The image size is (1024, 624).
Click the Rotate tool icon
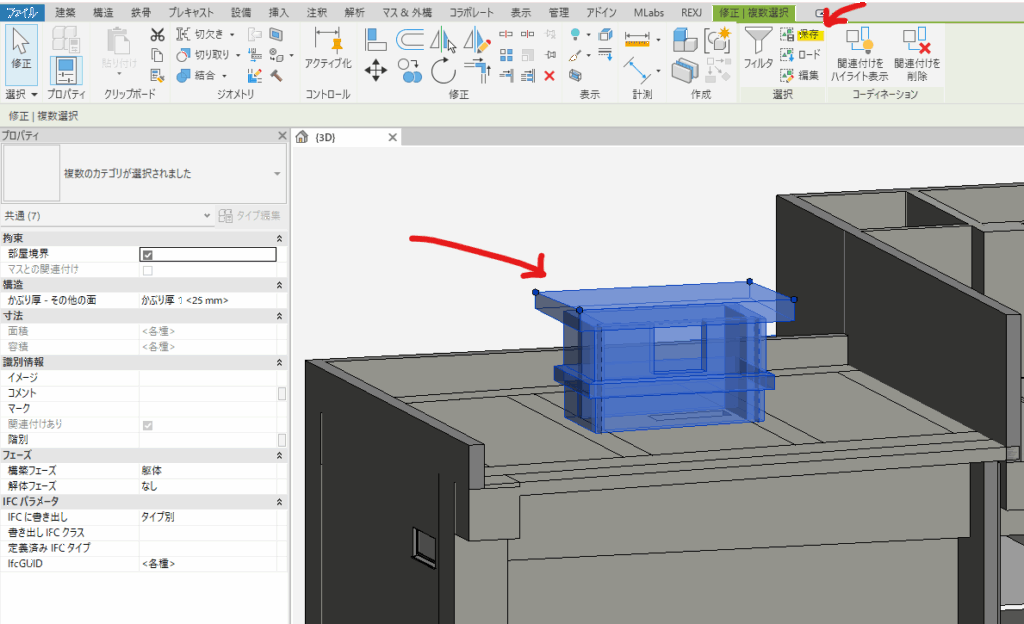[x=443, y=70]
